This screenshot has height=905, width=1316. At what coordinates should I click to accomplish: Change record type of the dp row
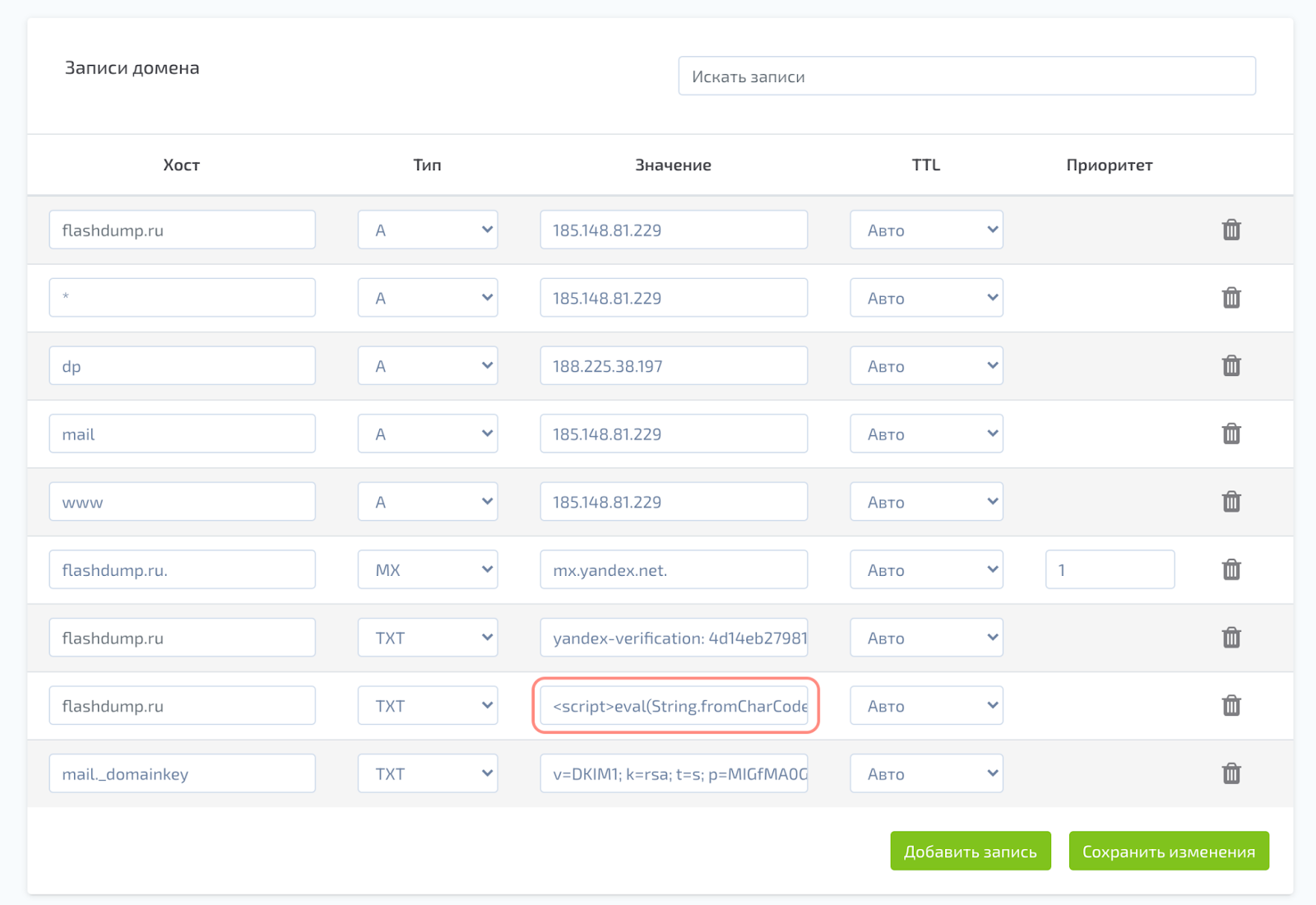pos(428,365)
